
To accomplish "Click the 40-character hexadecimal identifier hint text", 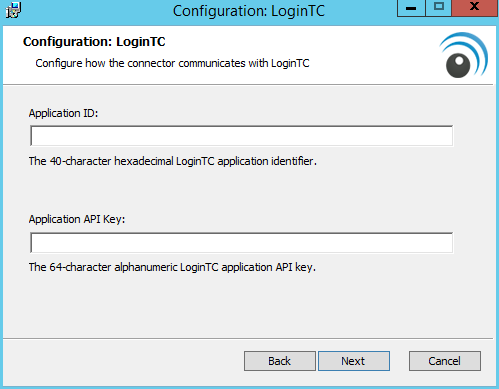I will pyautogui.click(x=173, y=161).
